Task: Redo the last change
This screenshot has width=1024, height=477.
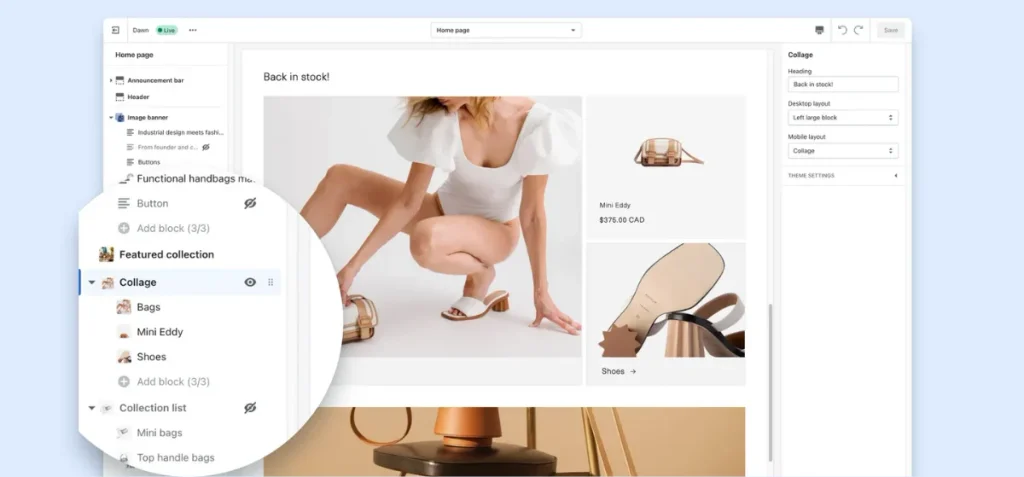Action: point(859,30)
